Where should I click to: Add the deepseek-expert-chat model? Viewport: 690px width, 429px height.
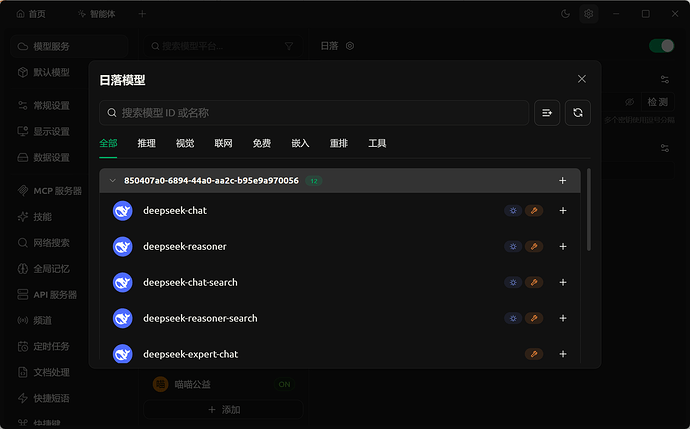pyautogui.click(x=563, y=354)
